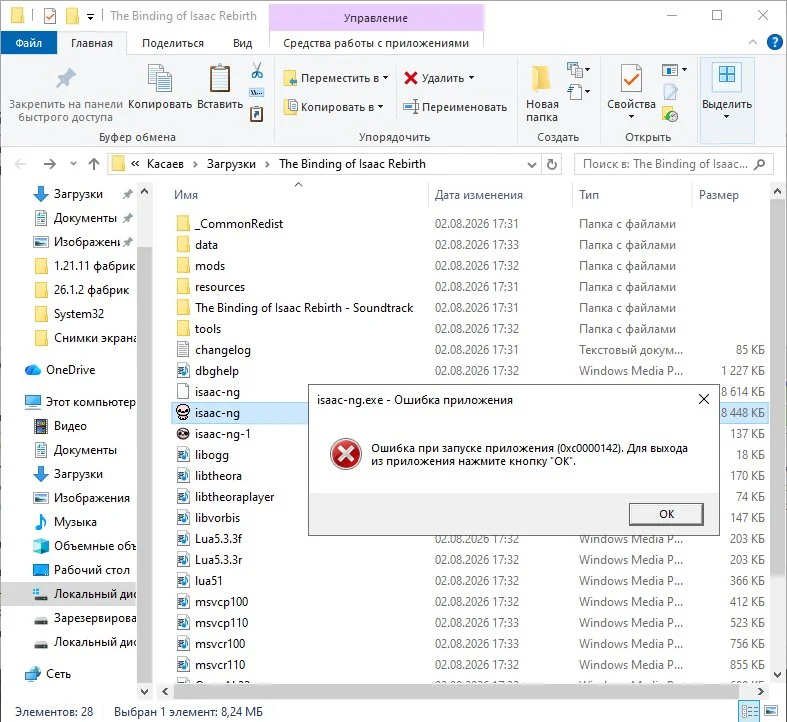Viewport: 787px width, 722px height.
Task: Click Загрузки in address breadcrumb
Action: click(231, 164)
